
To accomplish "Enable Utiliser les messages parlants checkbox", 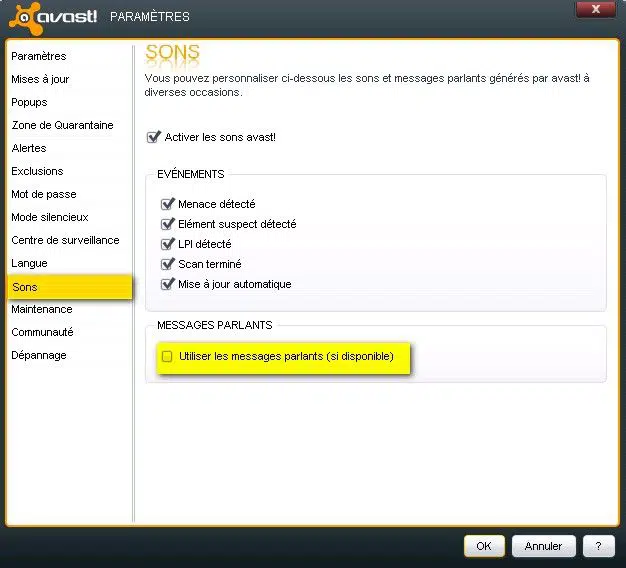I will 167,356.
